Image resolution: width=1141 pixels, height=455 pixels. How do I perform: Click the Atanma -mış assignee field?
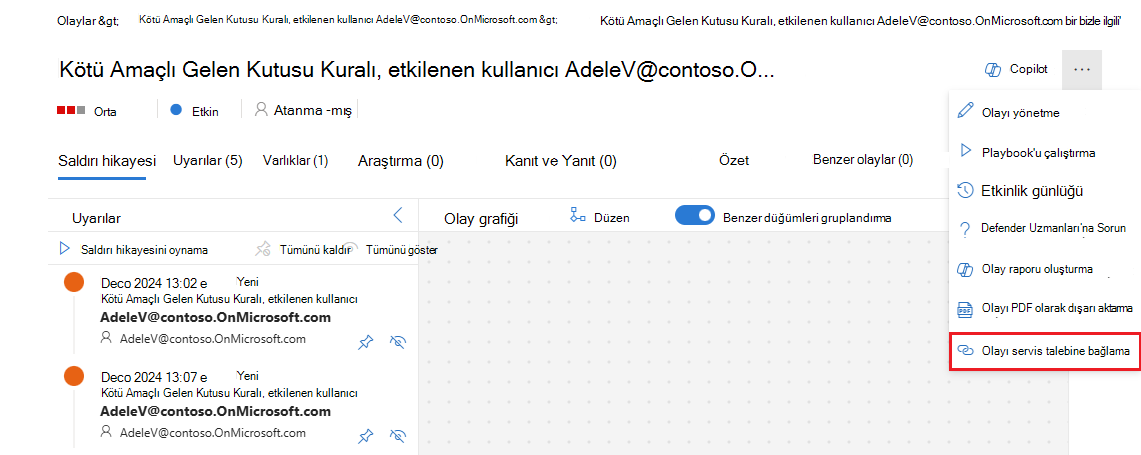click(x=303, y=111)
